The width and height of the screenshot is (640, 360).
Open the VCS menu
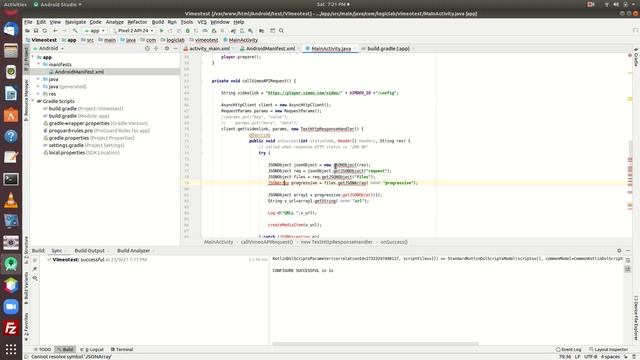click(x=202, y=22)
